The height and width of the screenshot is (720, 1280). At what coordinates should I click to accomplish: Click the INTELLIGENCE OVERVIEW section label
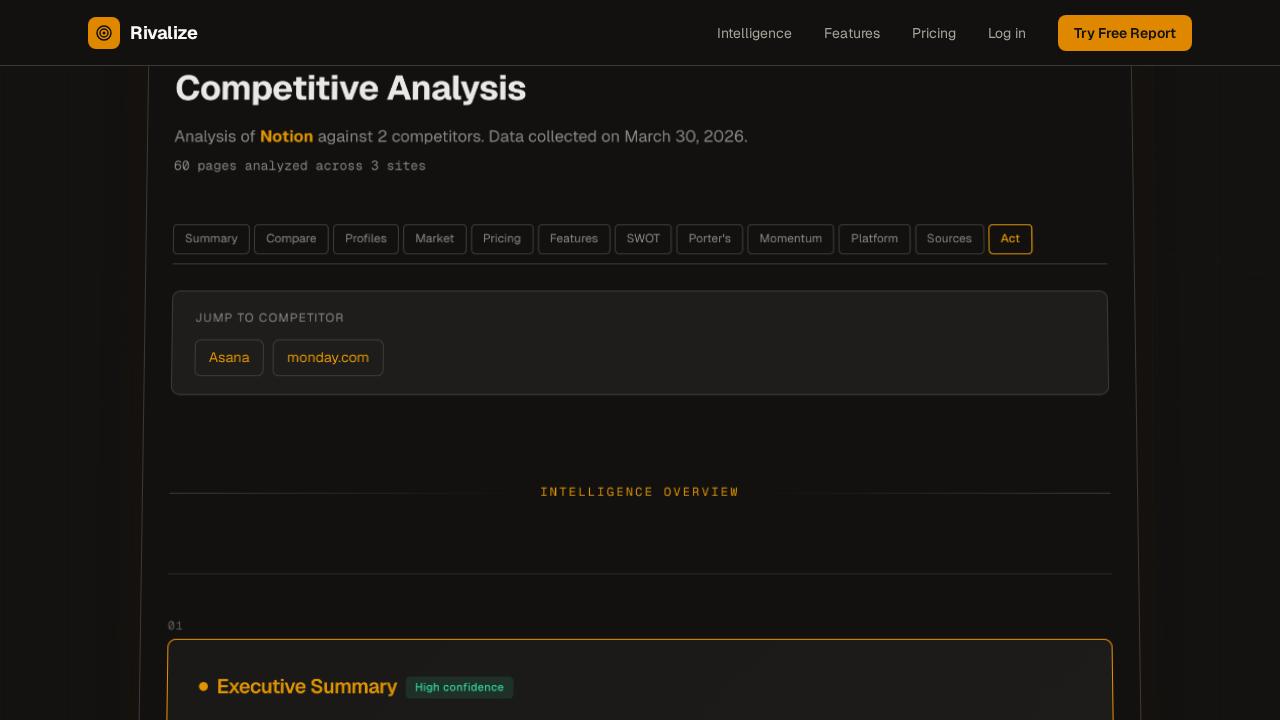(x=640, y=492)
